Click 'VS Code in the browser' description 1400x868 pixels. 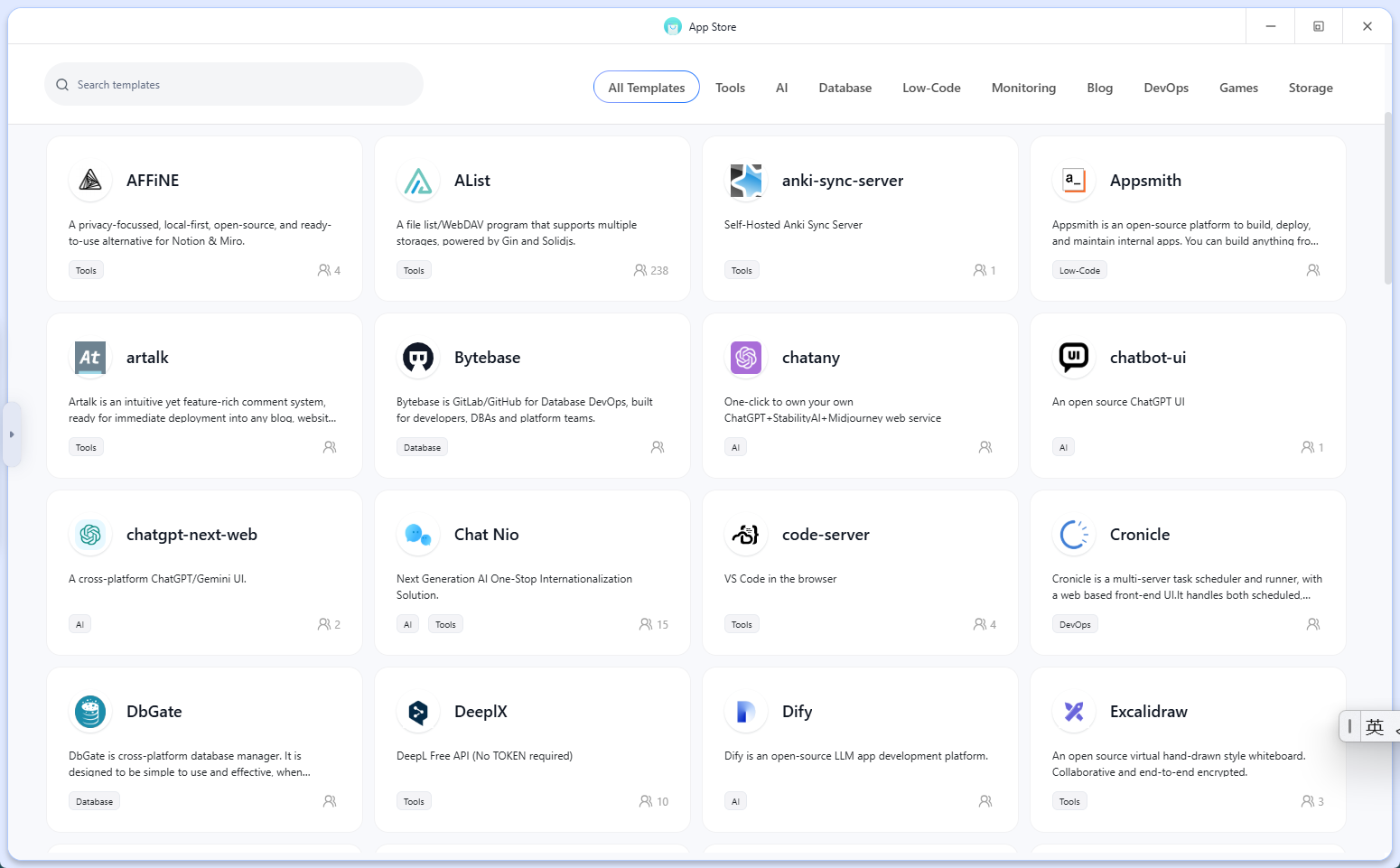[780, 579]
